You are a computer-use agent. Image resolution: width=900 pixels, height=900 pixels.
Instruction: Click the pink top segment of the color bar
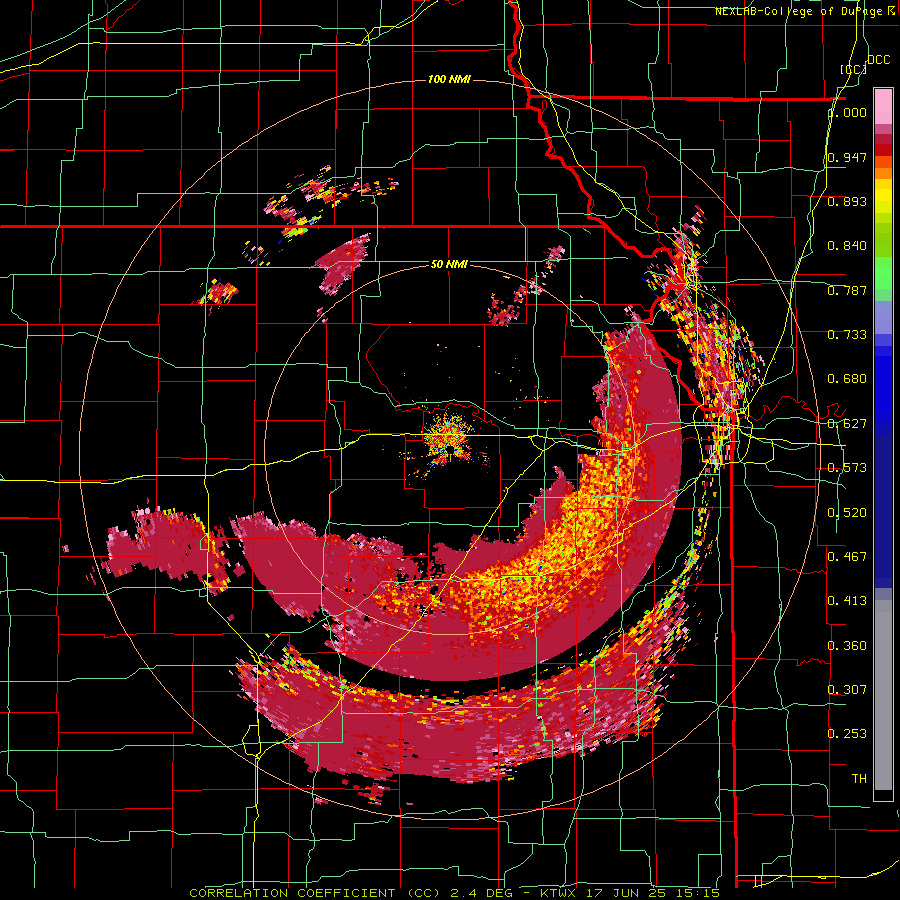pos(883,107)
